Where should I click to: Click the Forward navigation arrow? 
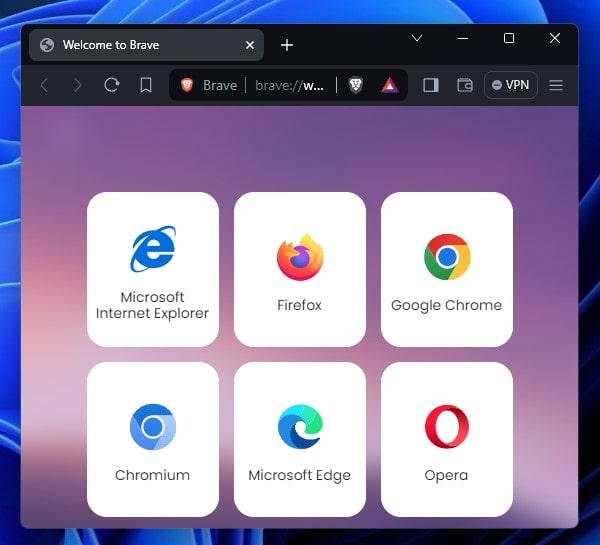(78, 85)
